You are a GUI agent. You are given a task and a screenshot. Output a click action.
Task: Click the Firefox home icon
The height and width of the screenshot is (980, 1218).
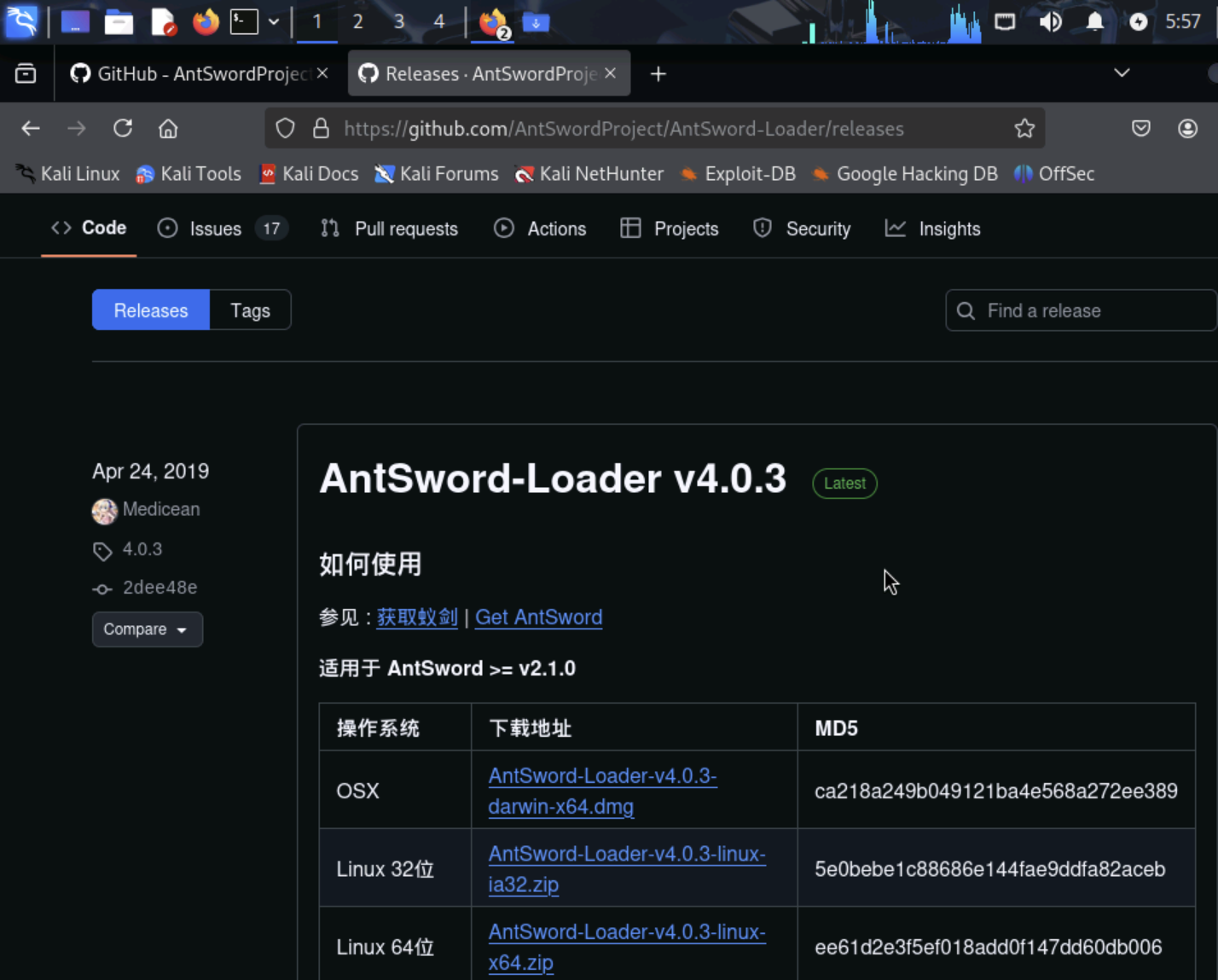(168, 129)
